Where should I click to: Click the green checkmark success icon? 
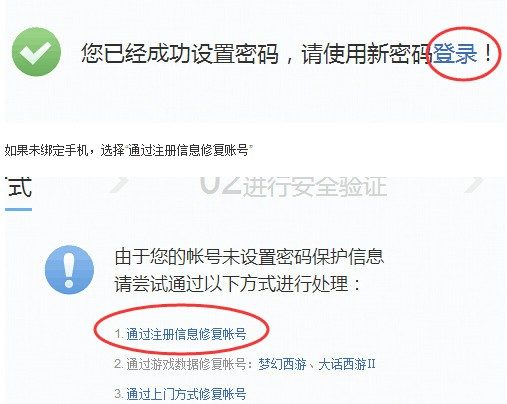pyautogui.click(x=36, y=52)
